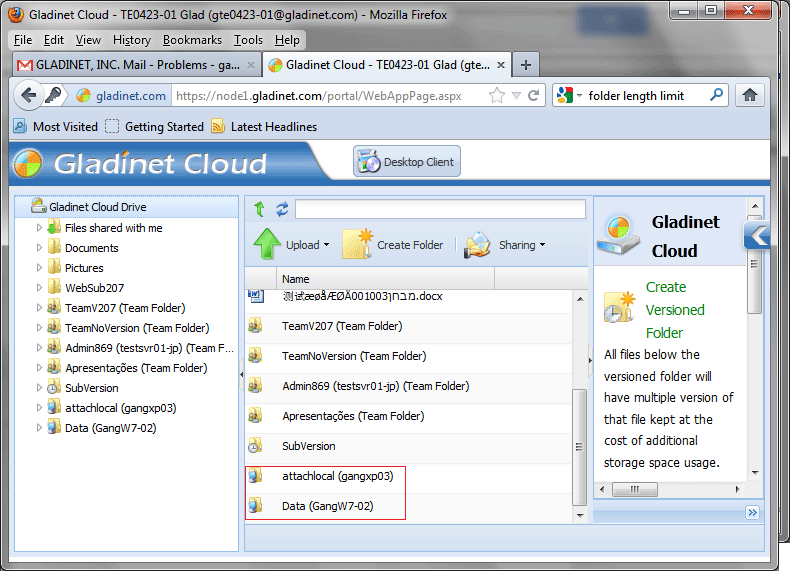
Task: Click the right panel horizontal scrollbar thumb
Action: [x=634, y=489]
